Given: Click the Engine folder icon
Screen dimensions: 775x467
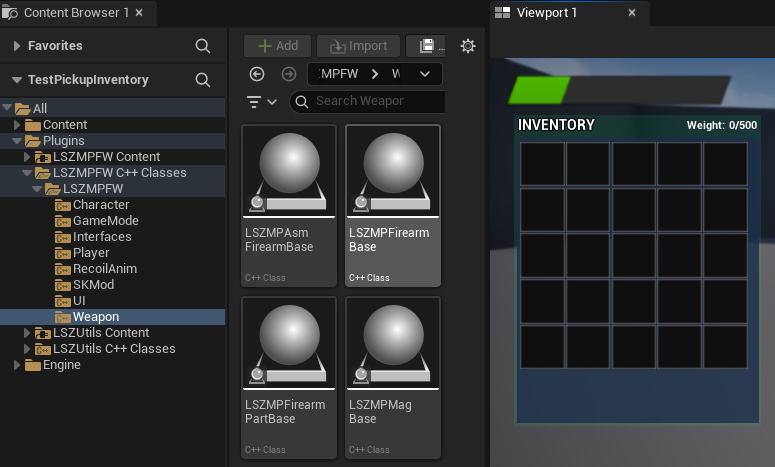Looking at the screenshot, I should tap(33, 365).
